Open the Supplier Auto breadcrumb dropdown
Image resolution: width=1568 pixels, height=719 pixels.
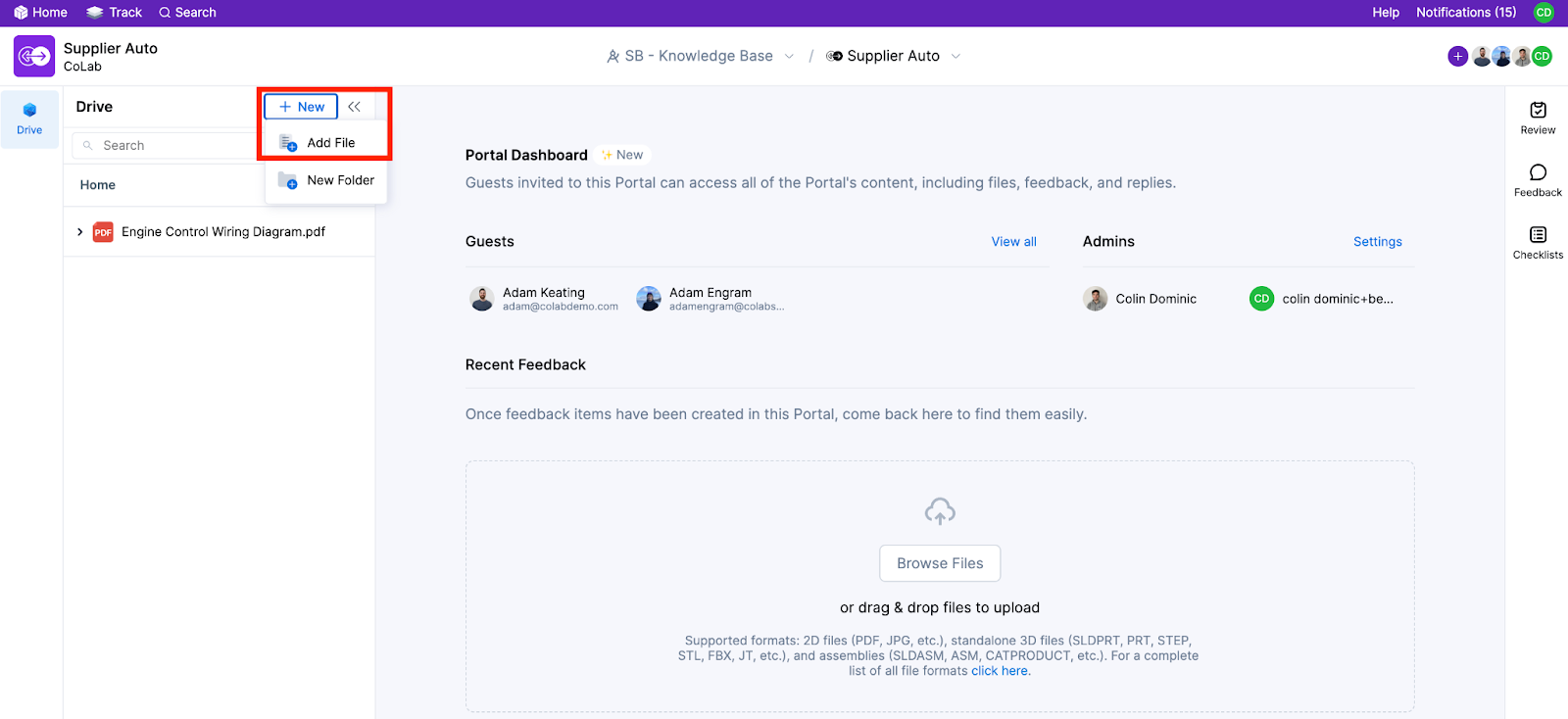click(x=893, y=56)
